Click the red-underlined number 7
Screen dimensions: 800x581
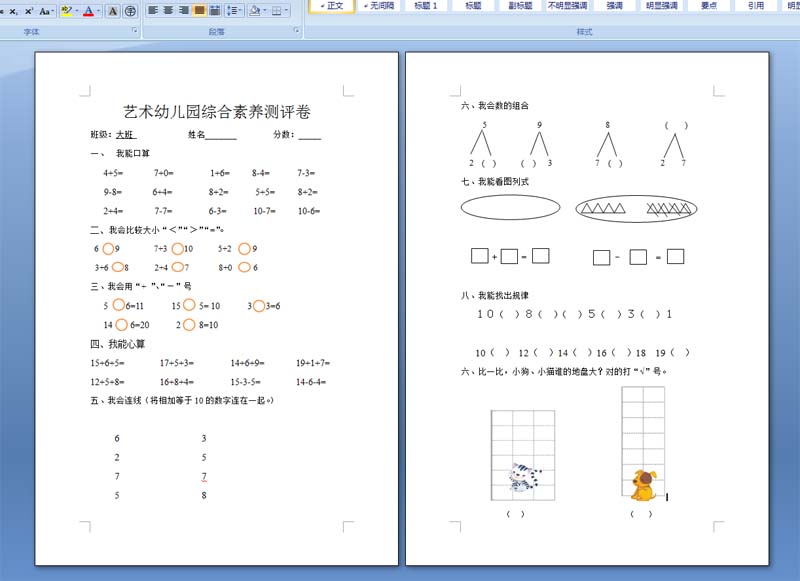204,476
